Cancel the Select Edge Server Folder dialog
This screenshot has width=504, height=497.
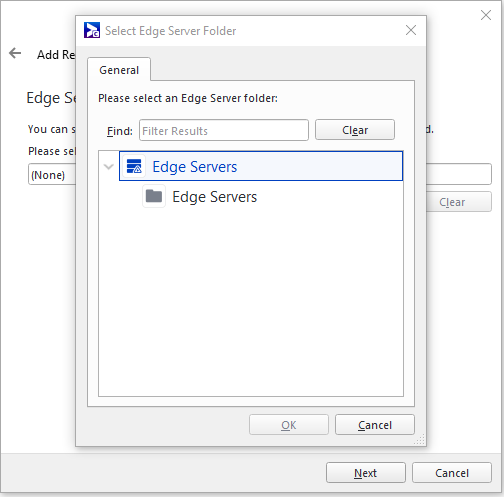click(x=375, y=425)
